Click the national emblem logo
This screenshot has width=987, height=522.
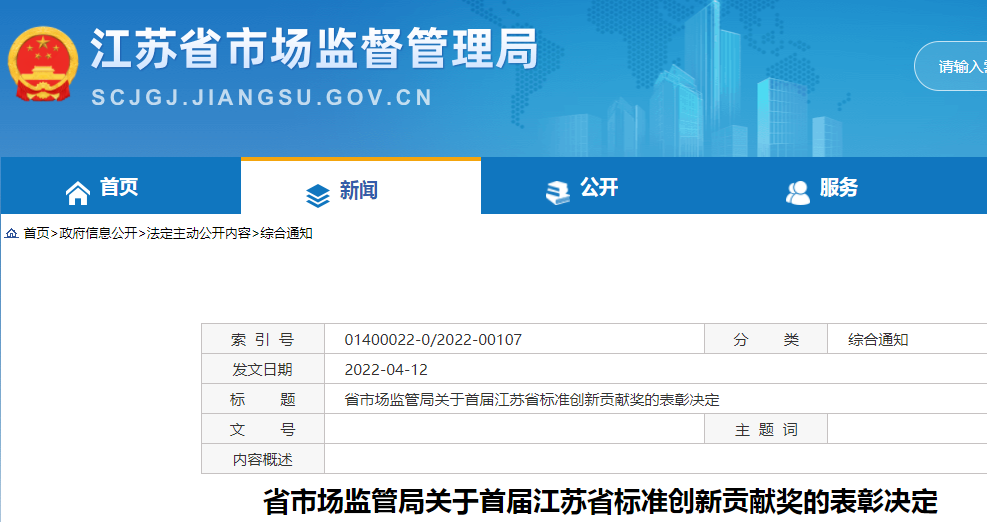click(43, 63)
